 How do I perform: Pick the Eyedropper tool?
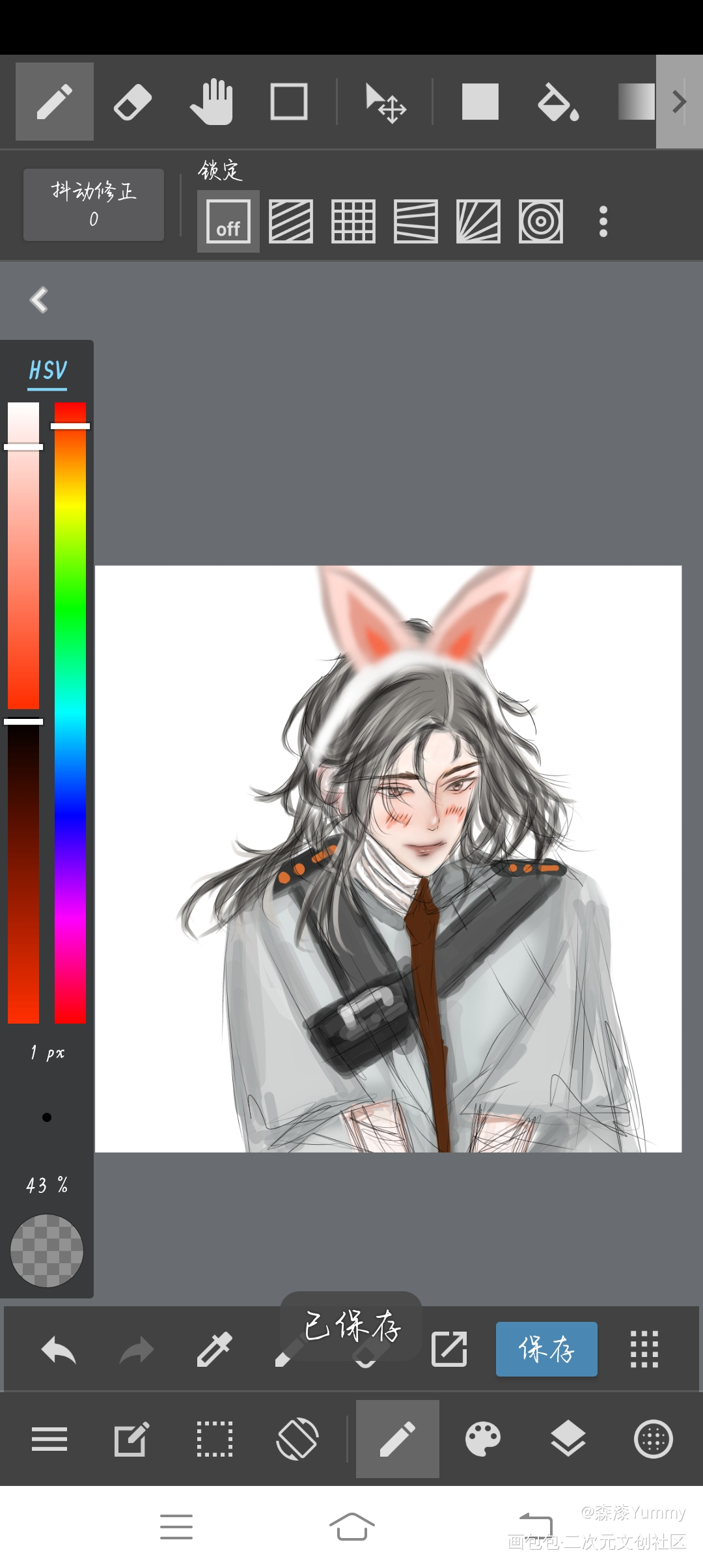click(x=214, y=1349)
